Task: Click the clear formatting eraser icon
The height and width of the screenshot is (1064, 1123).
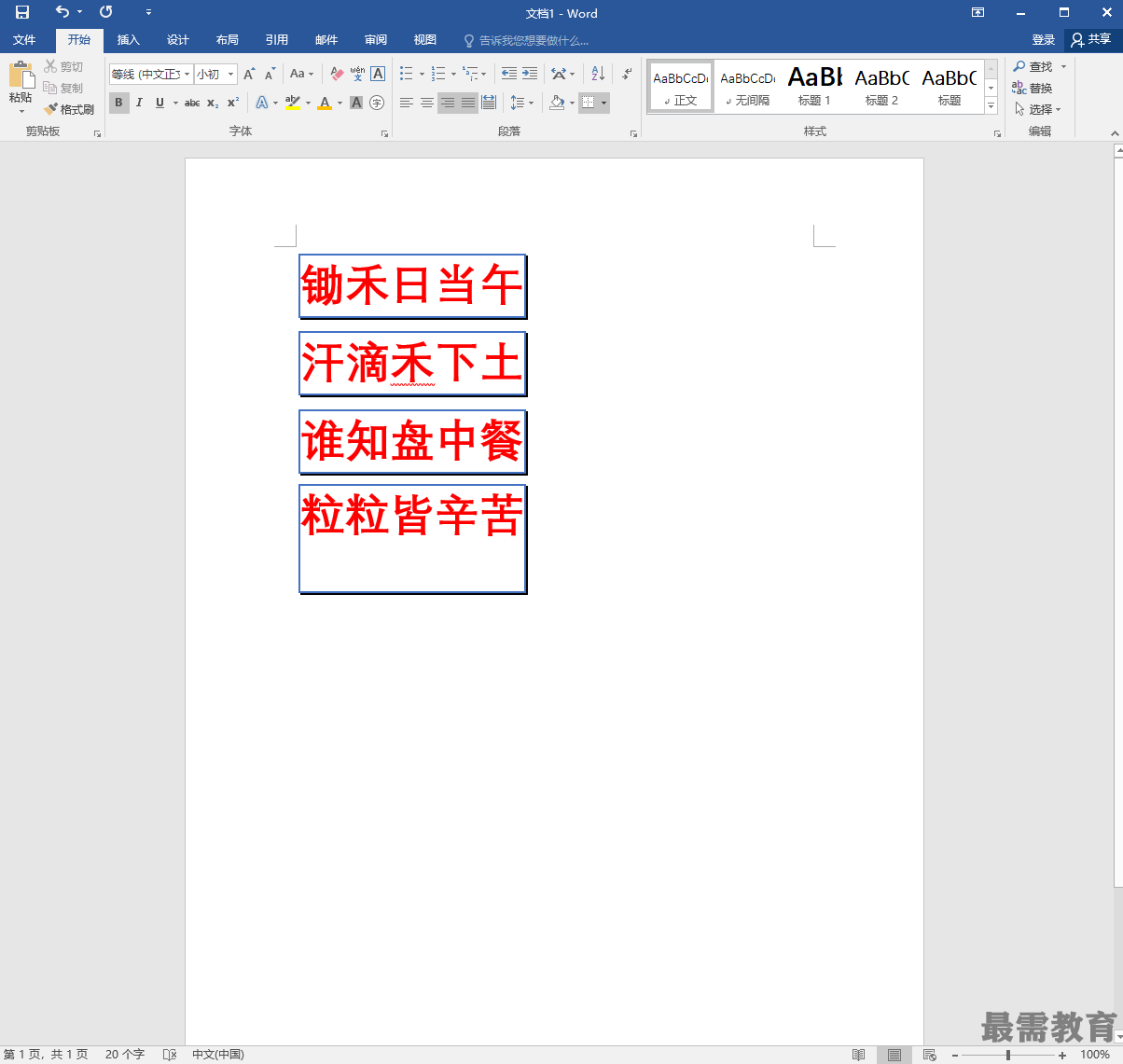Action: [x=337, y=74]
